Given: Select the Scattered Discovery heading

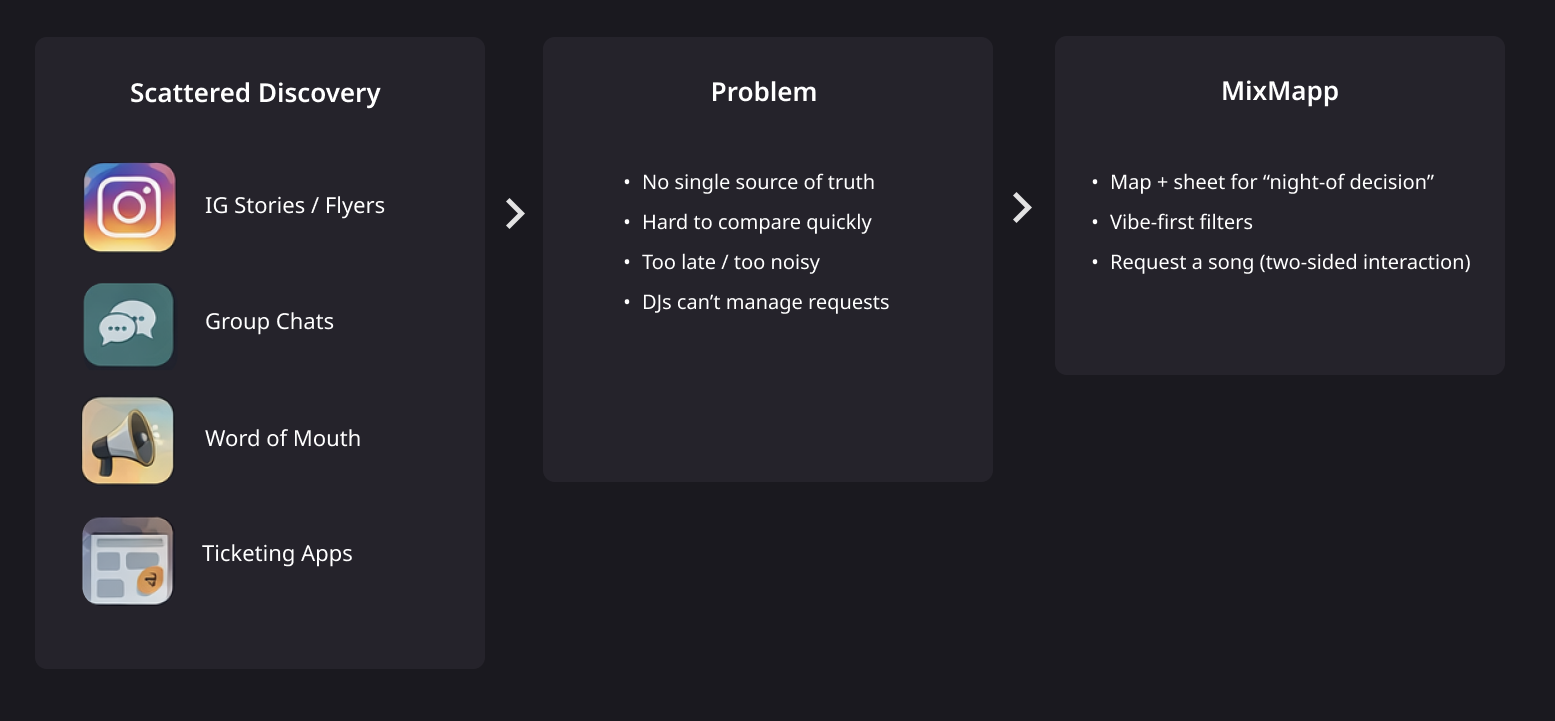Looking at the screenshot, I should click(255, 93).
